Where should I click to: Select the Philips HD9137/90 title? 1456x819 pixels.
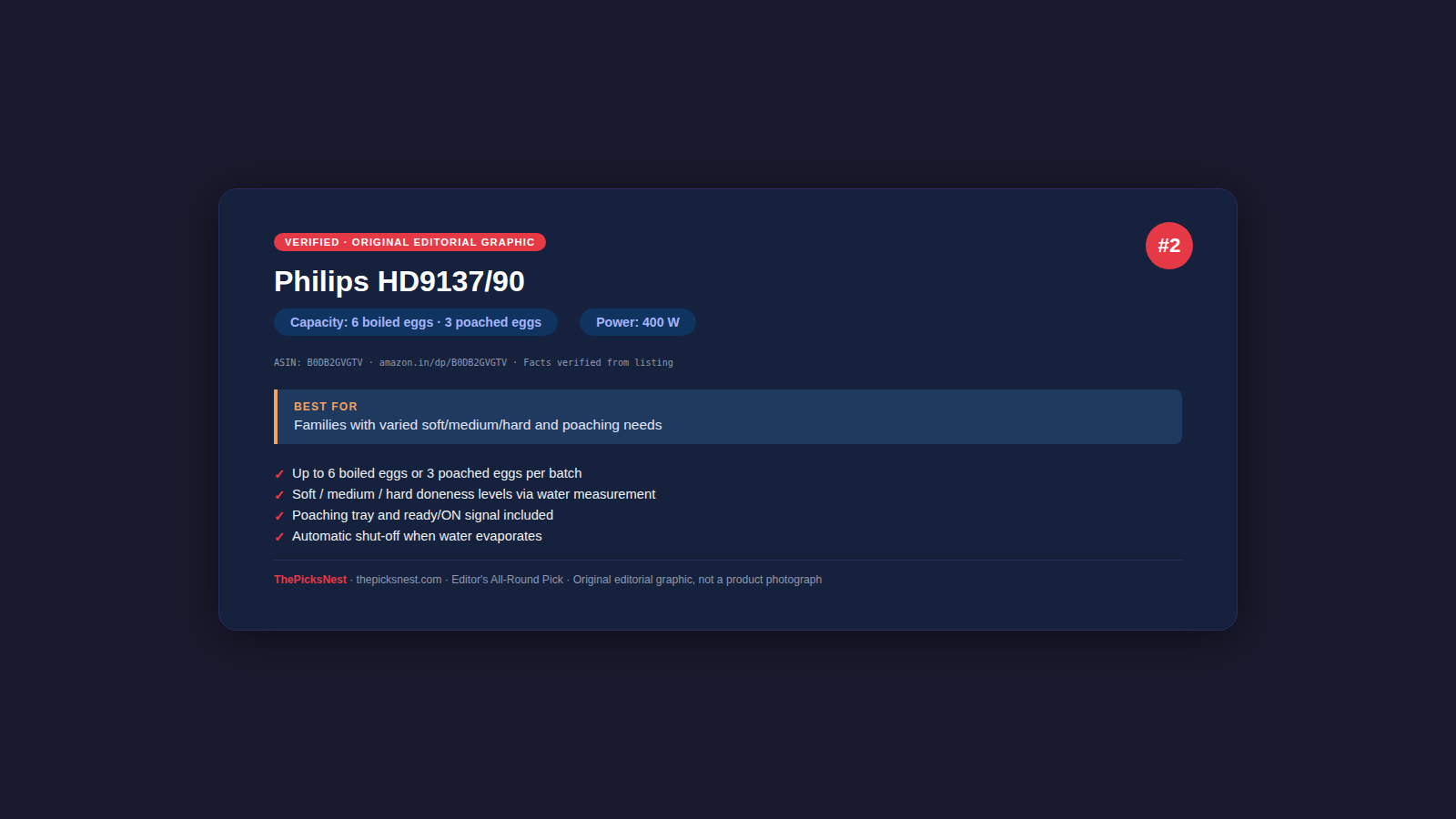(x=399, y=281)
